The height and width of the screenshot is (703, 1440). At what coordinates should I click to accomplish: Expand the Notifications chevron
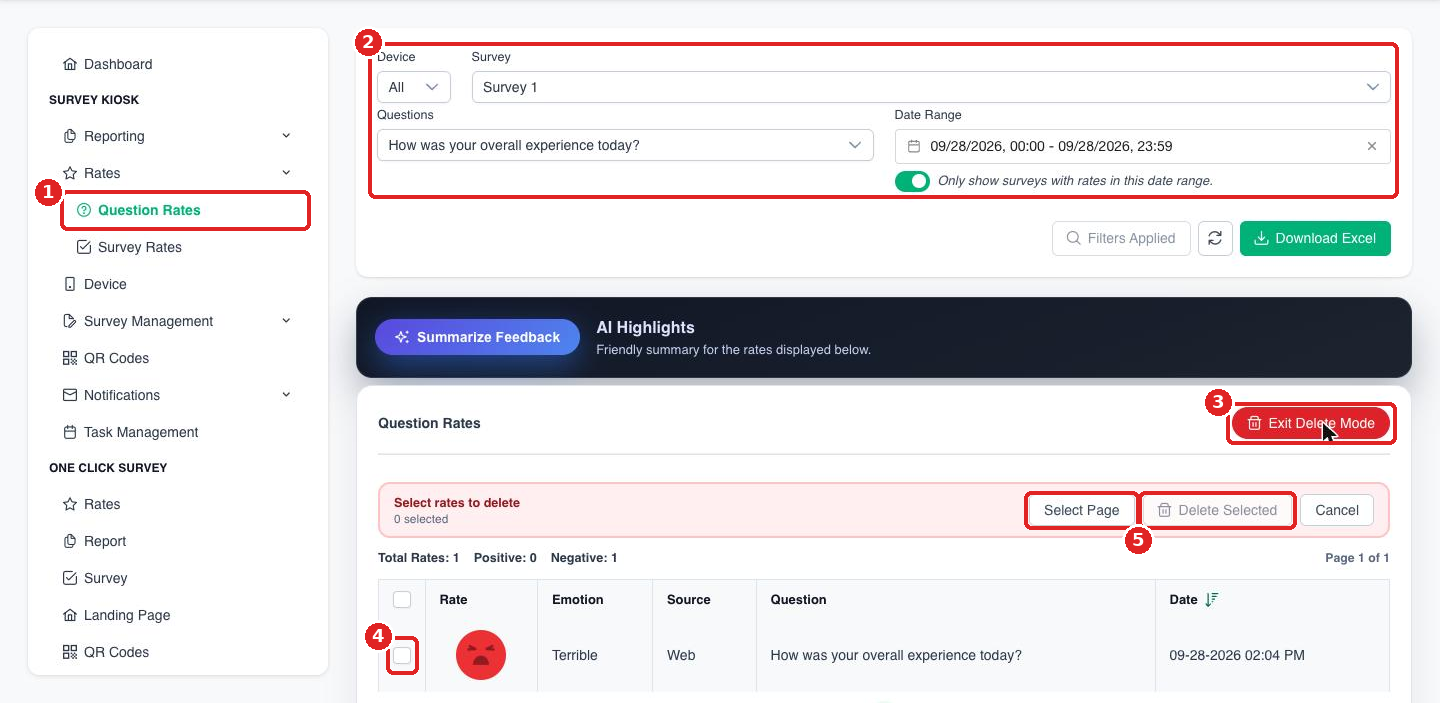(x=286, y=395)
